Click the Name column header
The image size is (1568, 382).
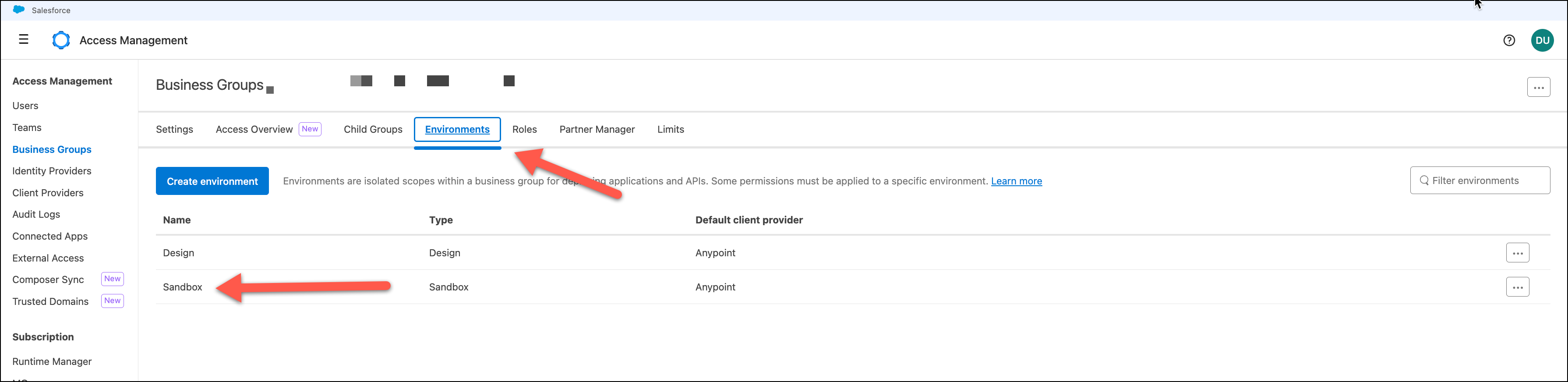pyautogui.click(x=177, y=220)
